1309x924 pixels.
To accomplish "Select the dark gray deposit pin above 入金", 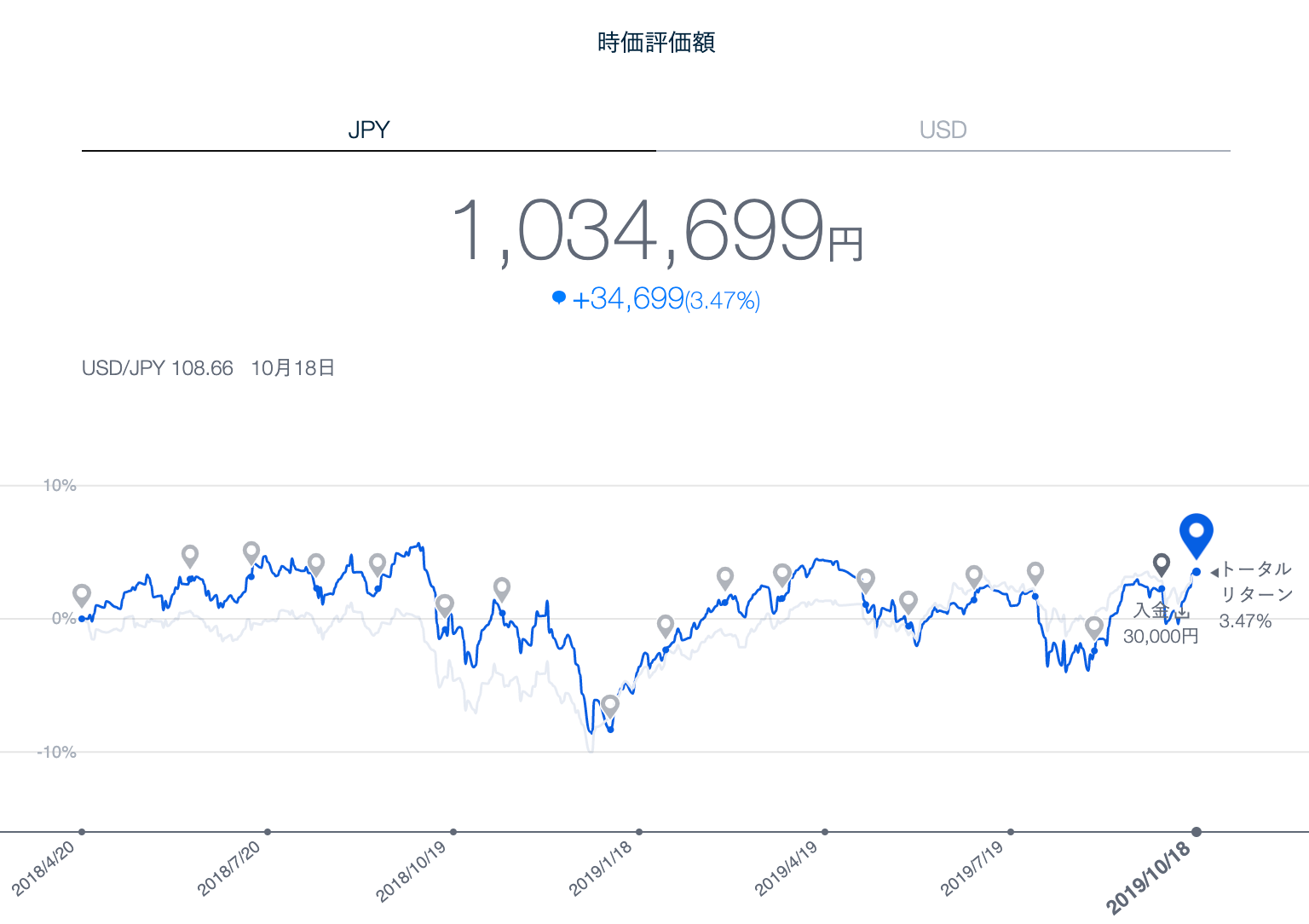I will [x=1161, y=563].
